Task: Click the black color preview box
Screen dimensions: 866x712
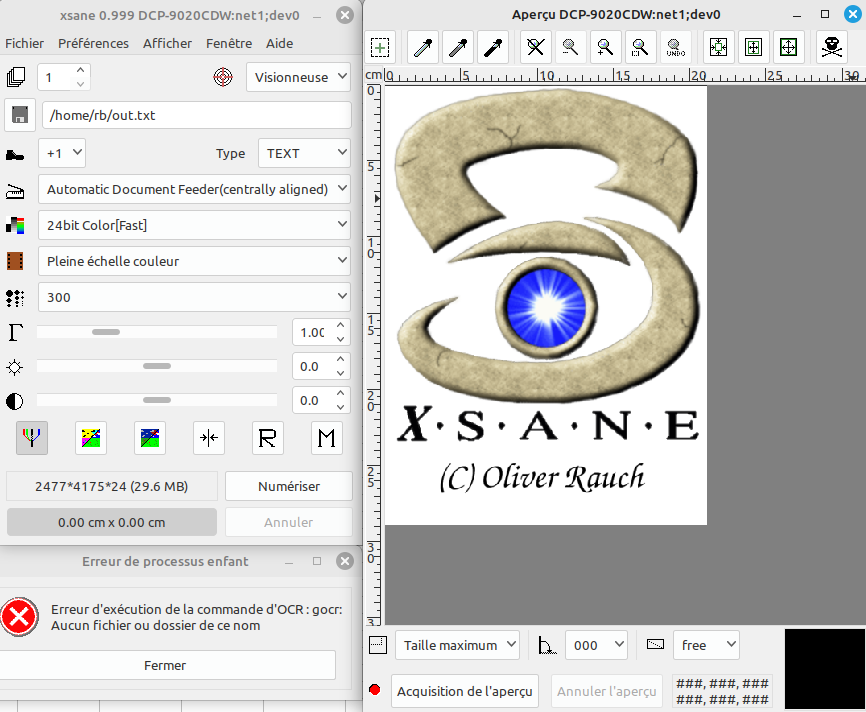Action: pos(825,668)
